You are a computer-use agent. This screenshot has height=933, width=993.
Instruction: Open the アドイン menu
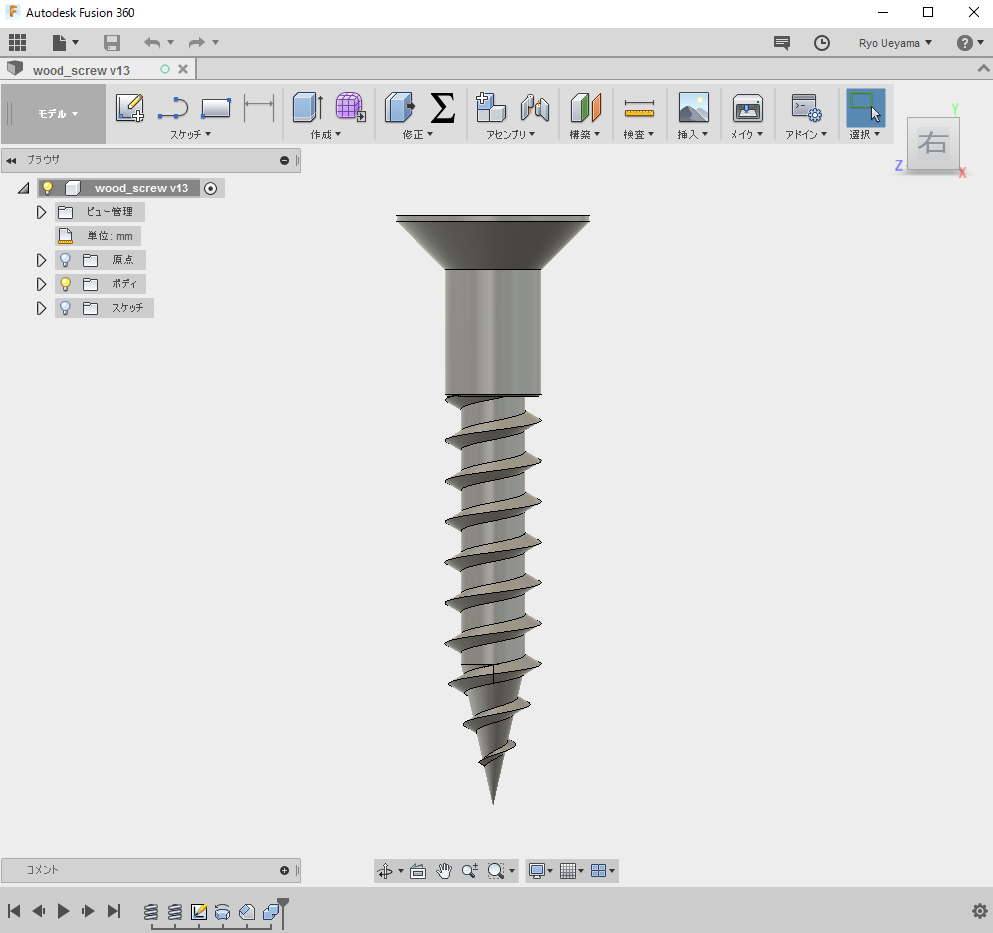[x=806, y=134]
